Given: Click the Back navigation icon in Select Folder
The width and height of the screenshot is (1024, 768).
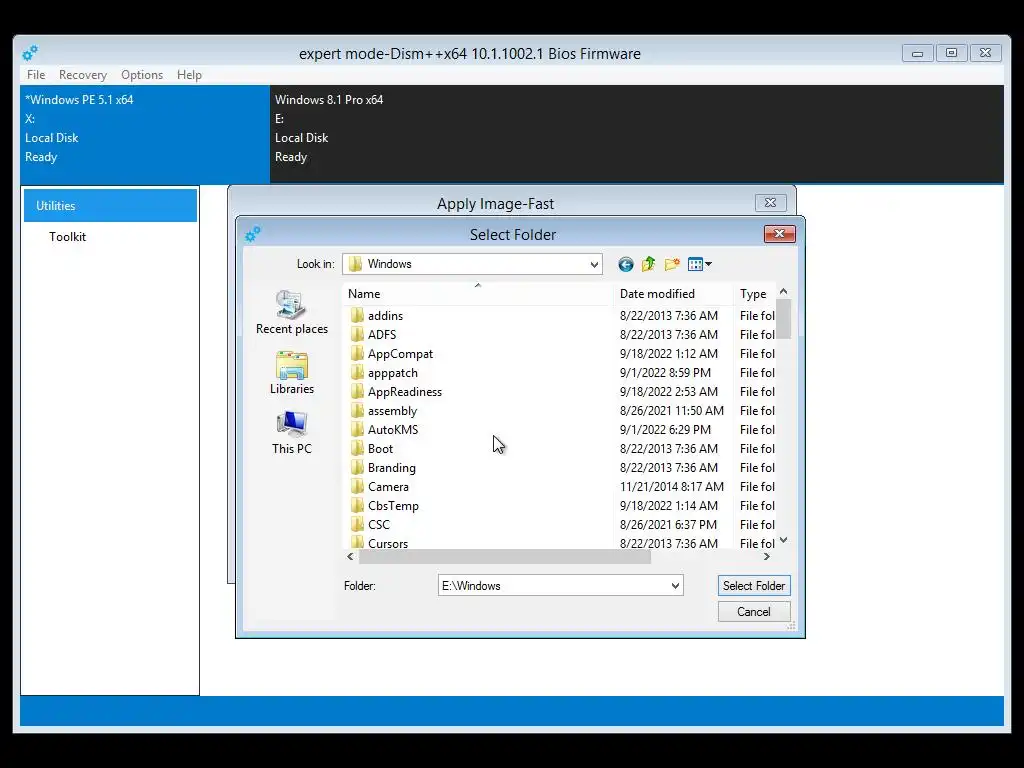Looking at the screenshot, I should (626, 264).
